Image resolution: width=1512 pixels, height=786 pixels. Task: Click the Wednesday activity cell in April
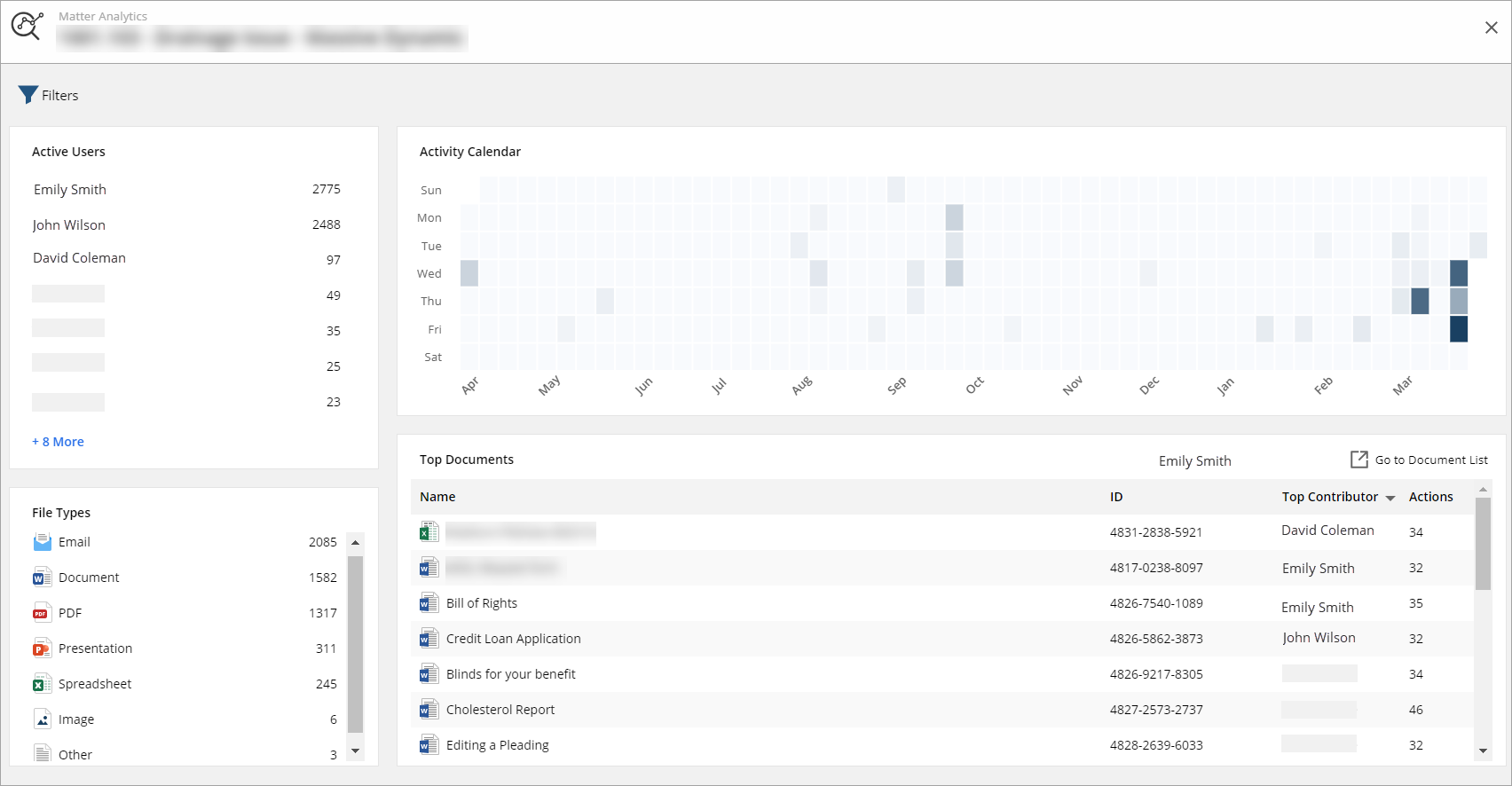coord(469,273)
